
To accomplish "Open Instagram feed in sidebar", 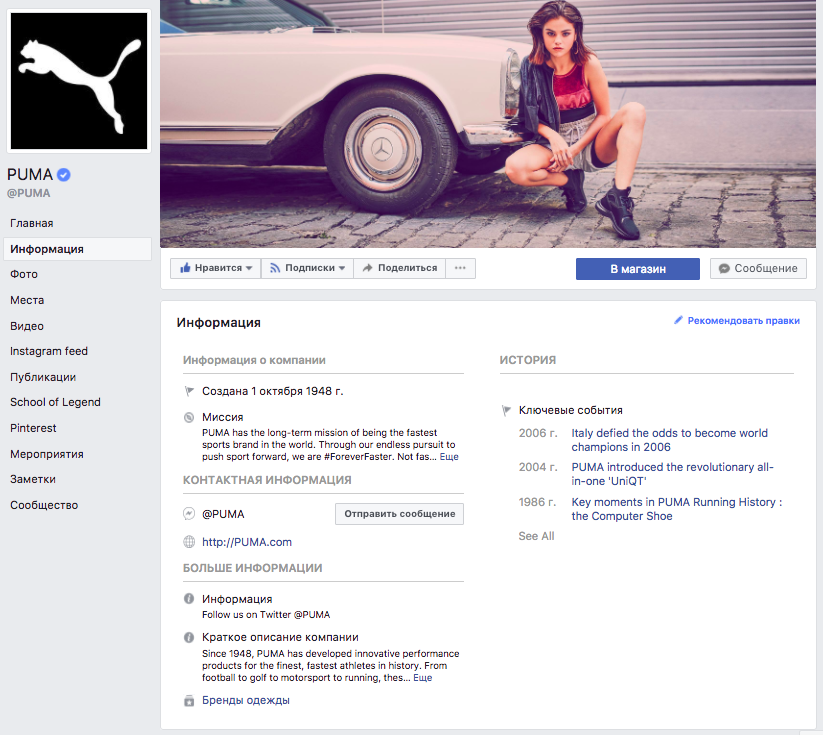I will coord(49,351).
